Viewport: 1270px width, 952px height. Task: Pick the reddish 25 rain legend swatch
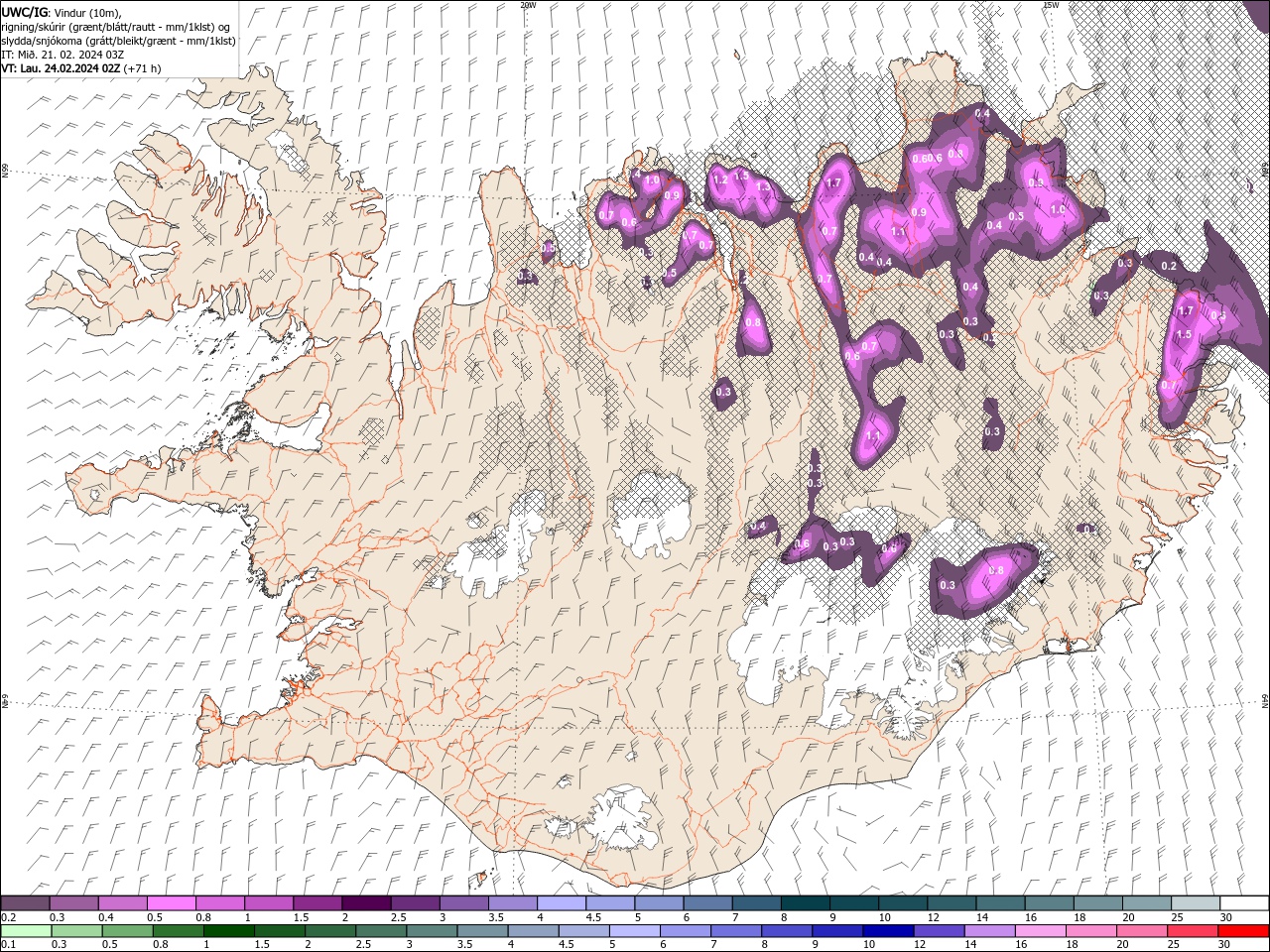point(1193,931)
